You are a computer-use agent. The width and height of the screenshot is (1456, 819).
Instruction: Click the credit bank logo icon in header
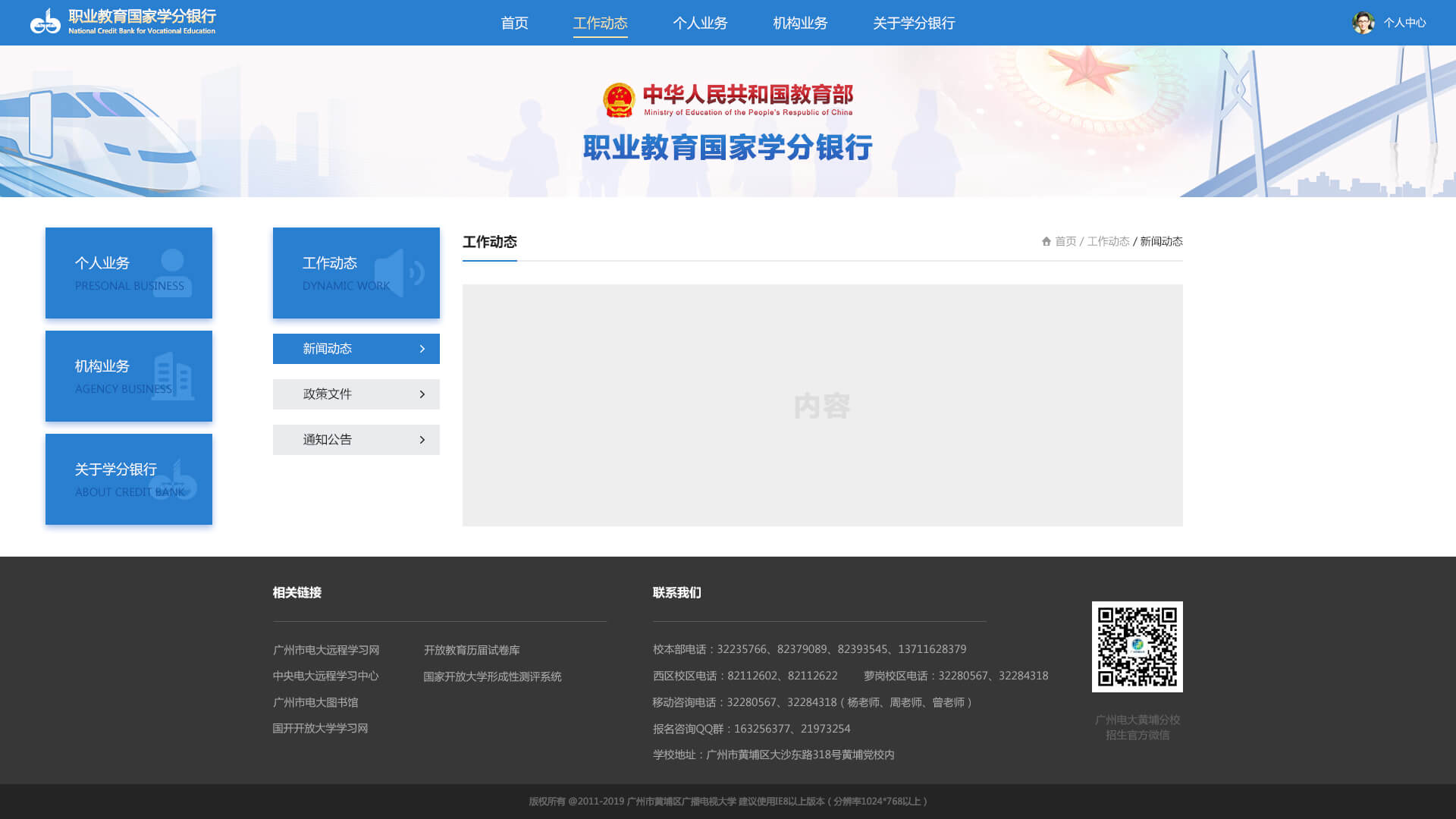(x=45, y=22)
